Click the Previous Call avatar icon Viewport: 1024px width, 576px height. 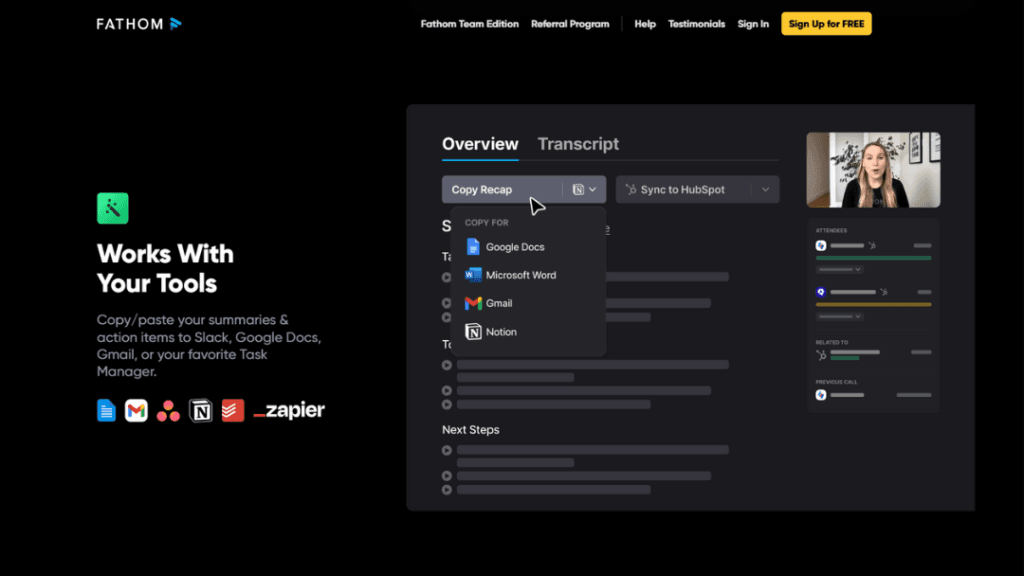click(x=821, y=394)
